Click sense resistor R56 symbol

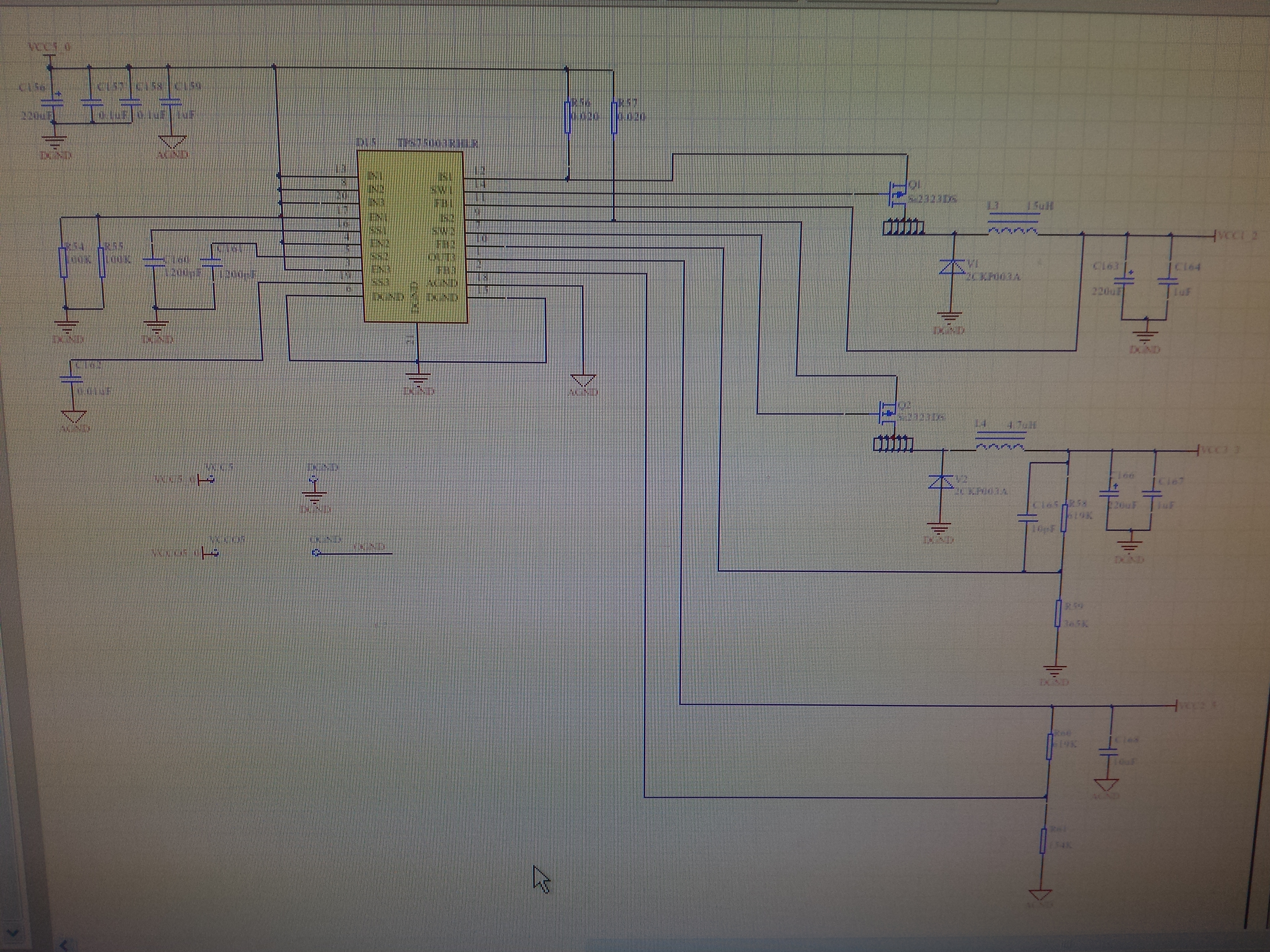point(567,117)
